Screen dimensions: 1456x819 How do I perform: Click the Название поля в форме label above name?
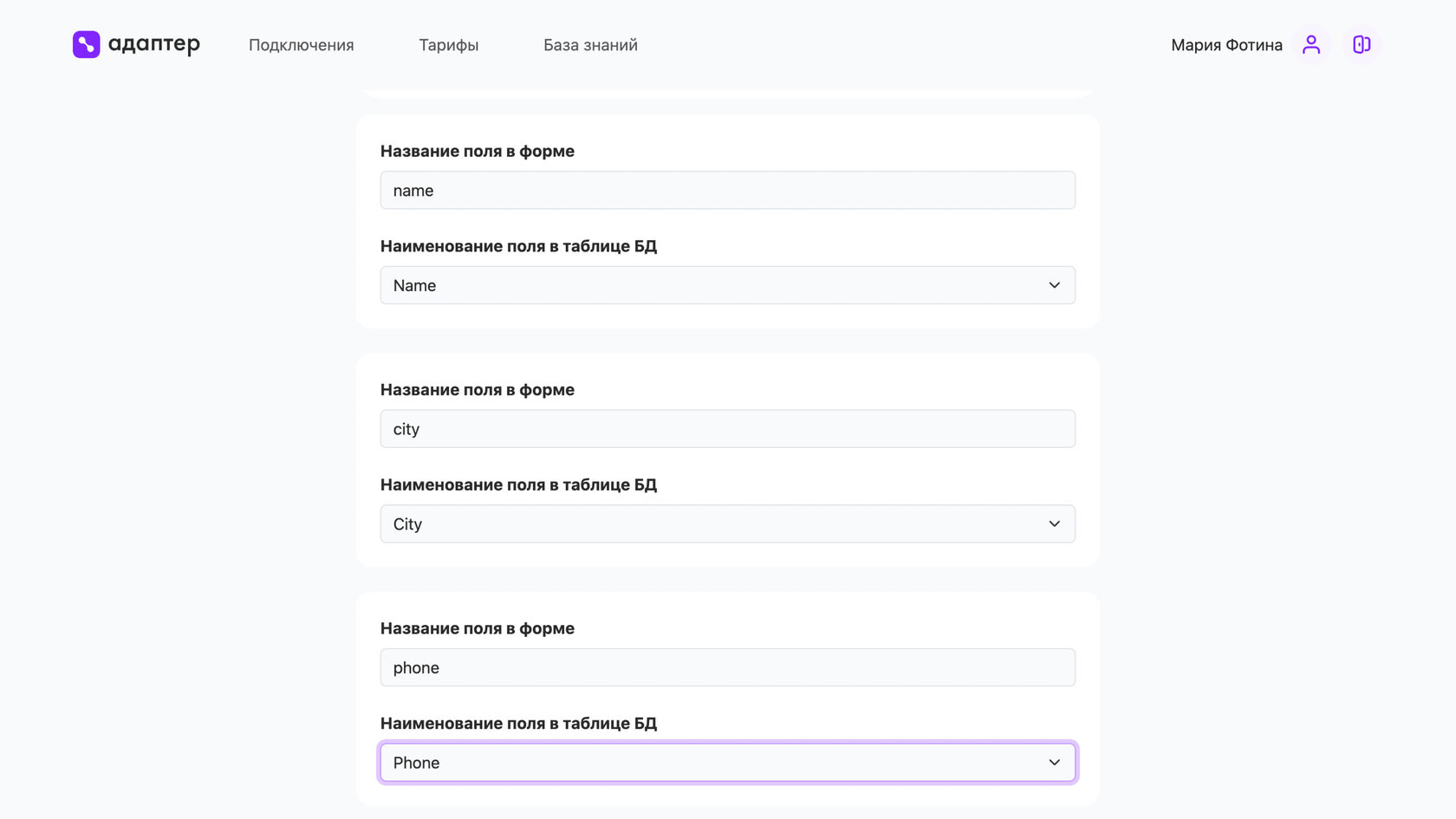477,151
